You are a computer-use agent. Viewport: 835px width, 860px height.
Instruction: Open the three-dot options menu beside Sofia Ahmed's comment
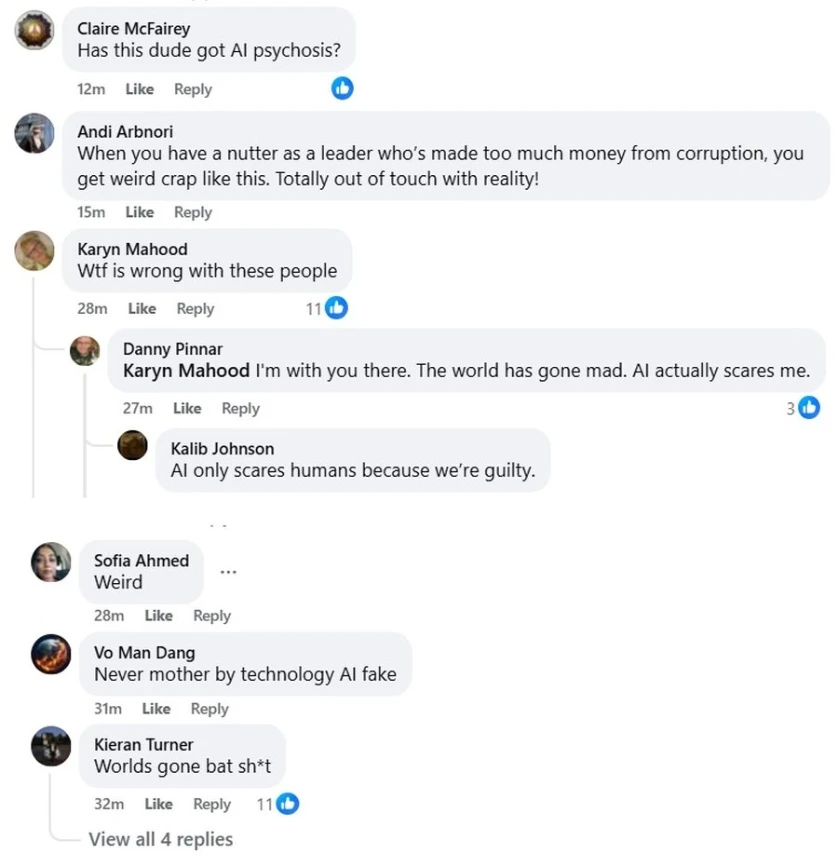coord(228,571)
